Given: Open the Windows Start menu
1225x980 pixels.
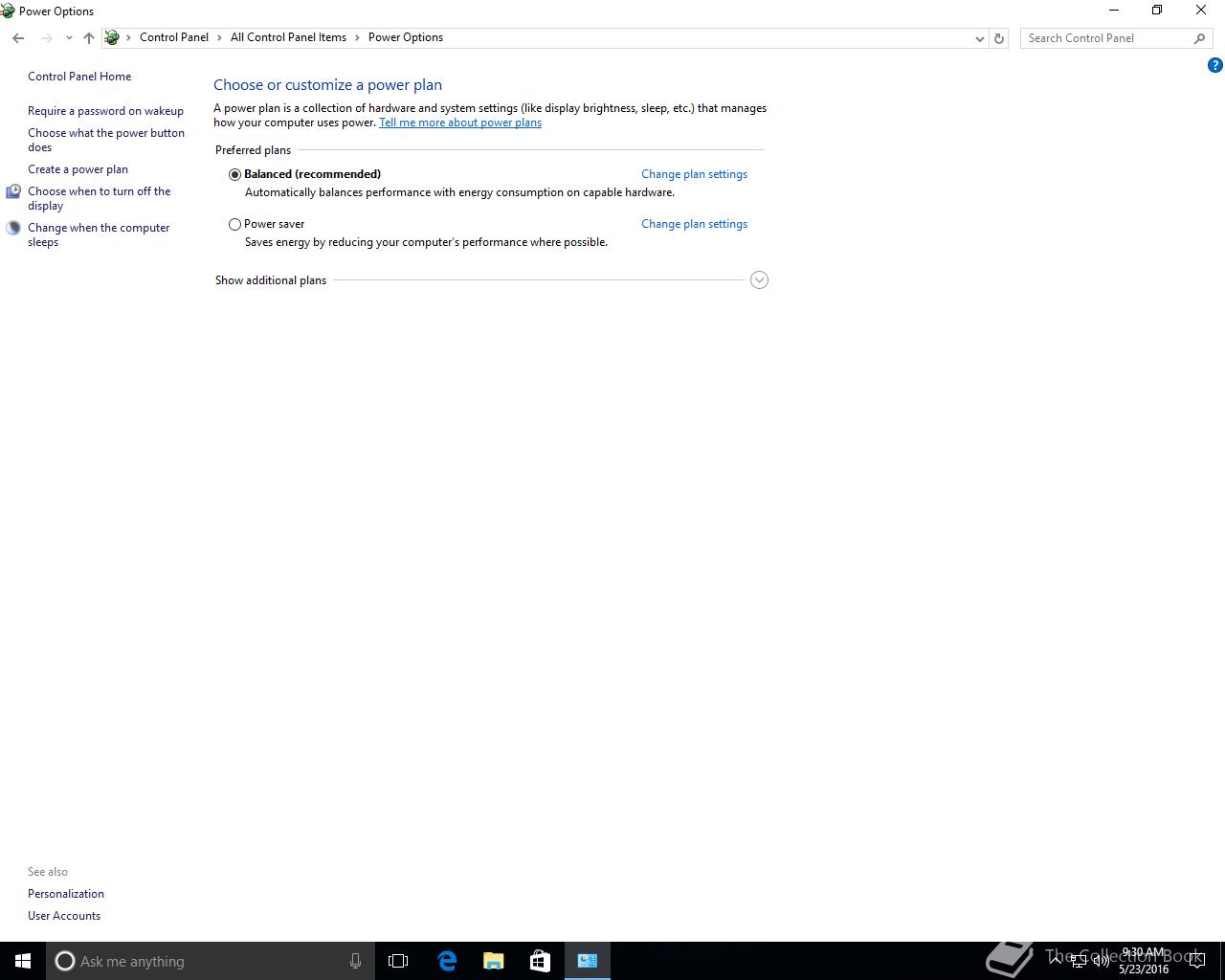Looking at the screenshot, I should (x=23, y=961).
